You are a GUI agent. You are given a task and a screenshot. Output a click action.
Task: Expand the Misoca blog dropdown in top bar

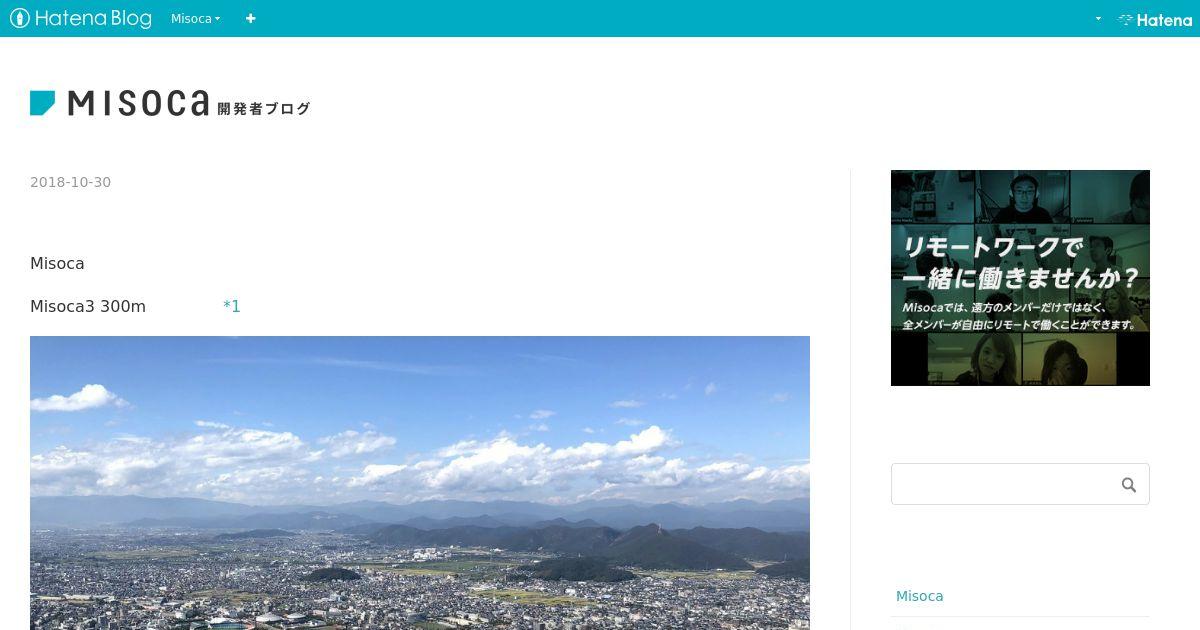[x=195, y=18]
